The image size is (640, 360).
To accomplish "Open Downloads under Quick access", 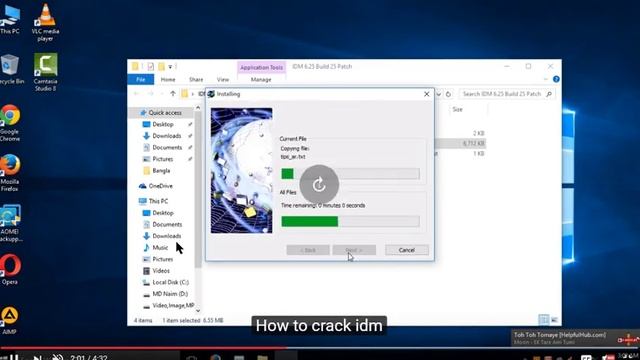I will [x=167, y=136].
